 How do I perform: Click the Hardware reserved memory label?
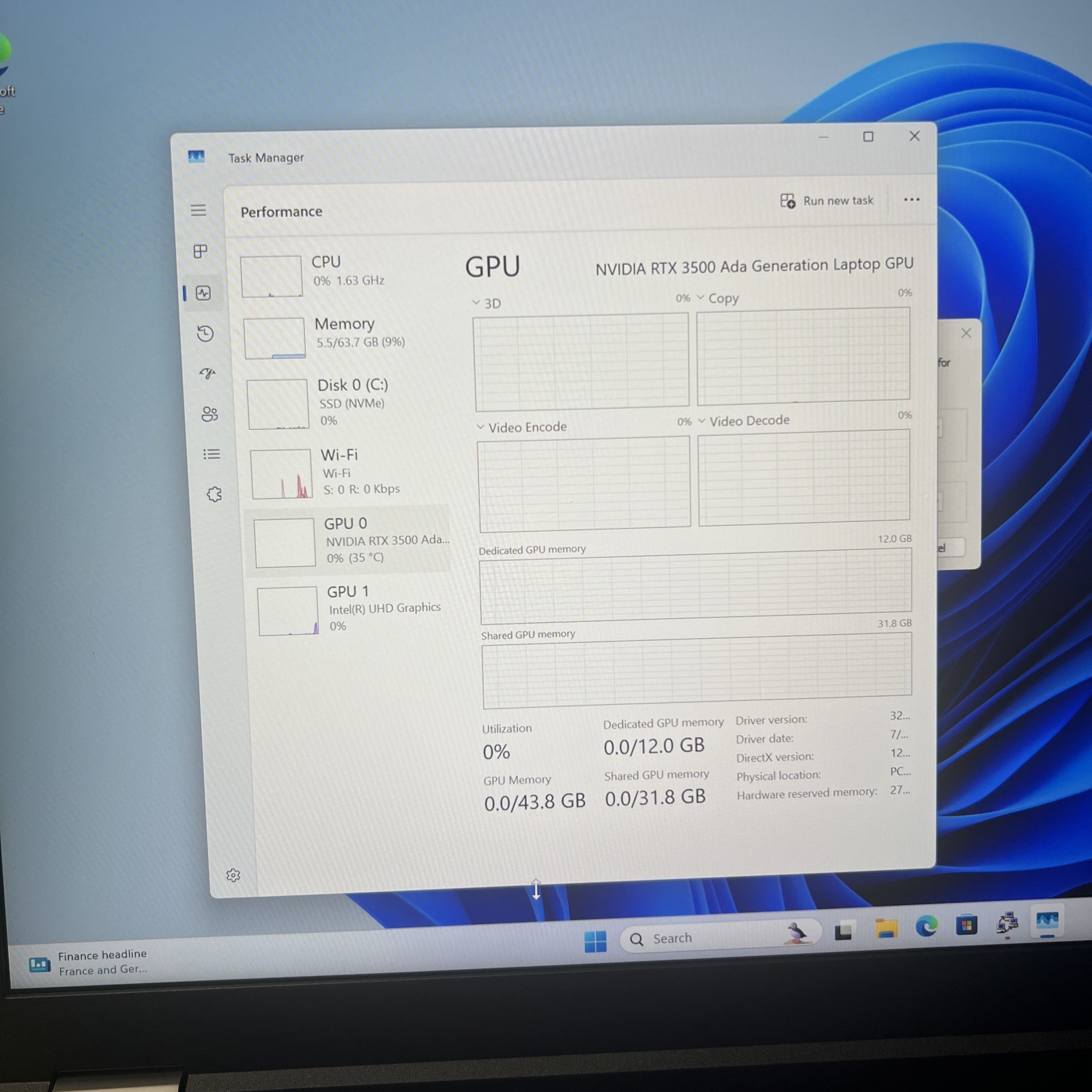807,794
